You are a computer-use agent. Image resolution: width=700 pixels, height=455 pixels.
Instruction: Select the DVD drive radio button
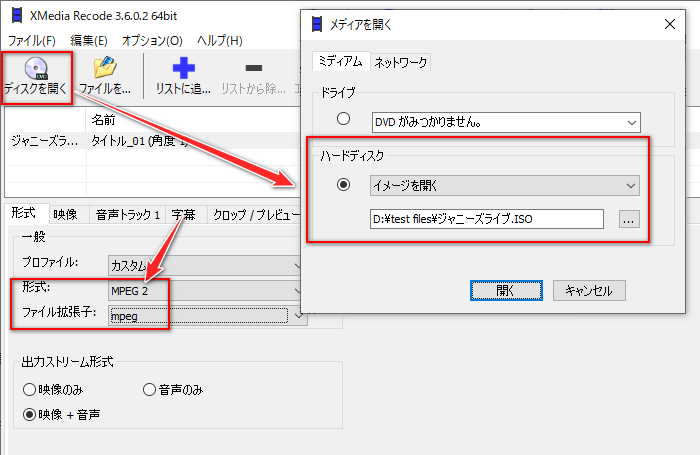344,120
